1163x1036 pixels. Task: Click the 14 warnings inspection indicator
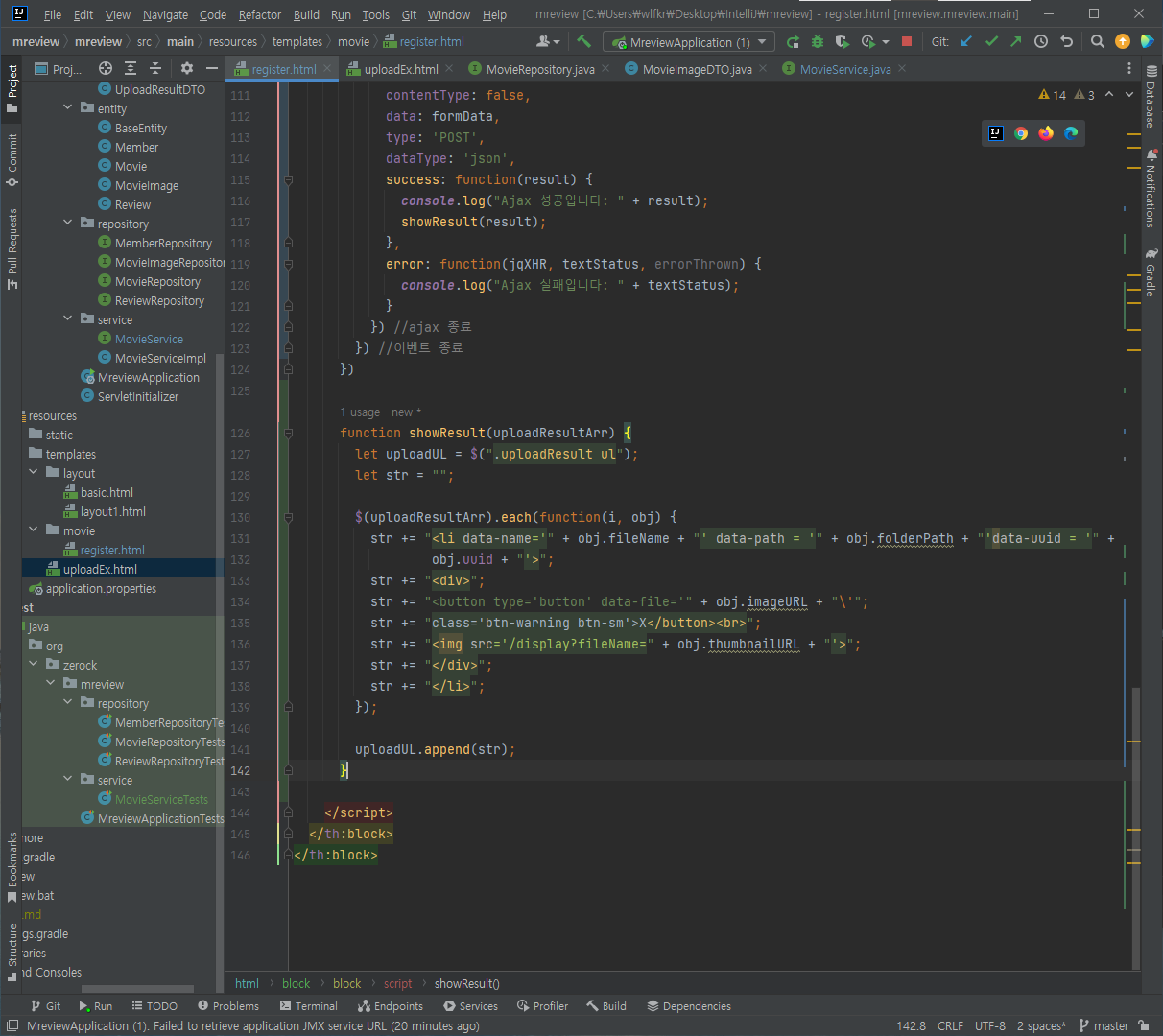coord(1053,95)
